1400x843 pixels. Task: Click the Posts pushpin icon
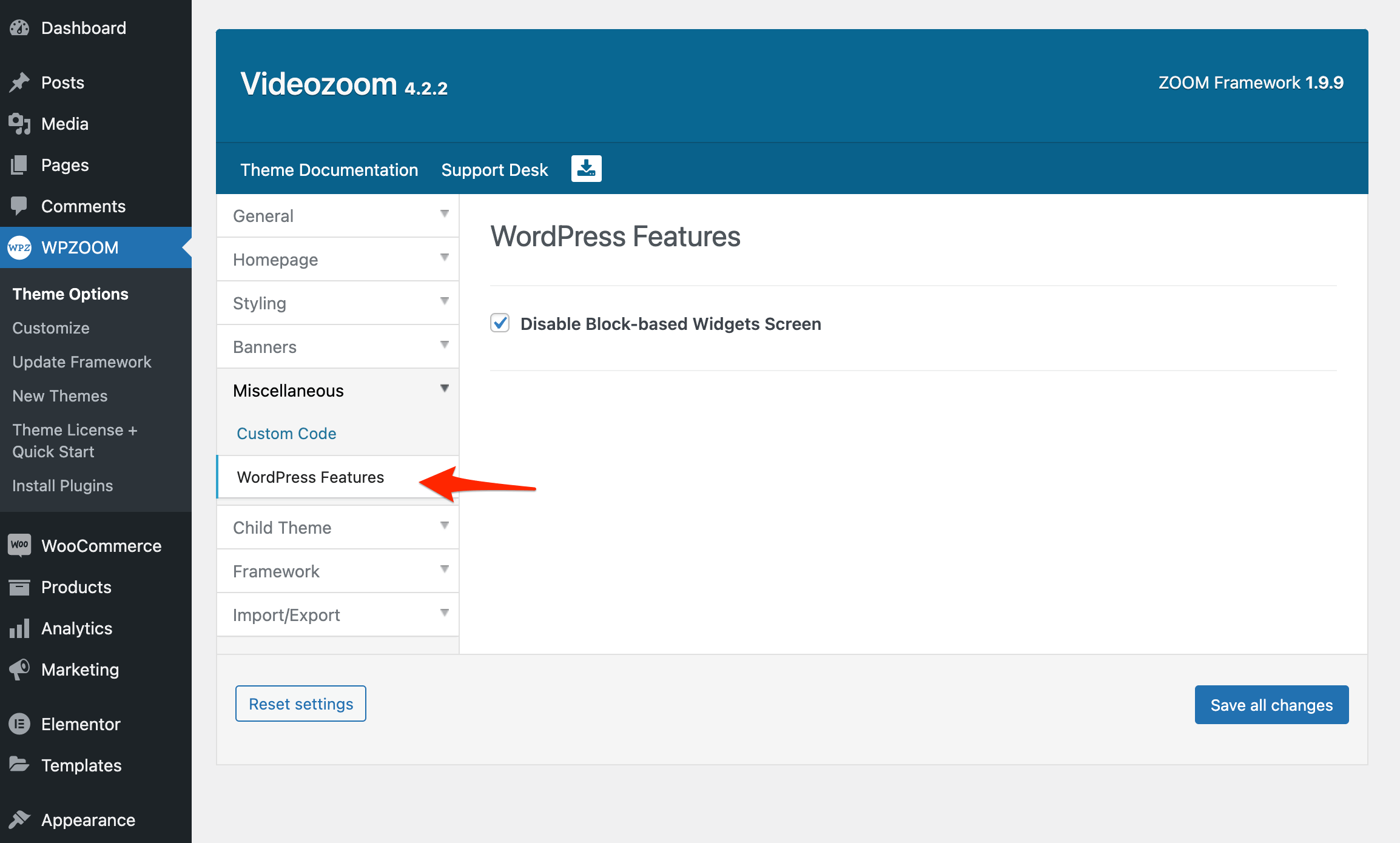pyautogui.click(x=19, y=82)
